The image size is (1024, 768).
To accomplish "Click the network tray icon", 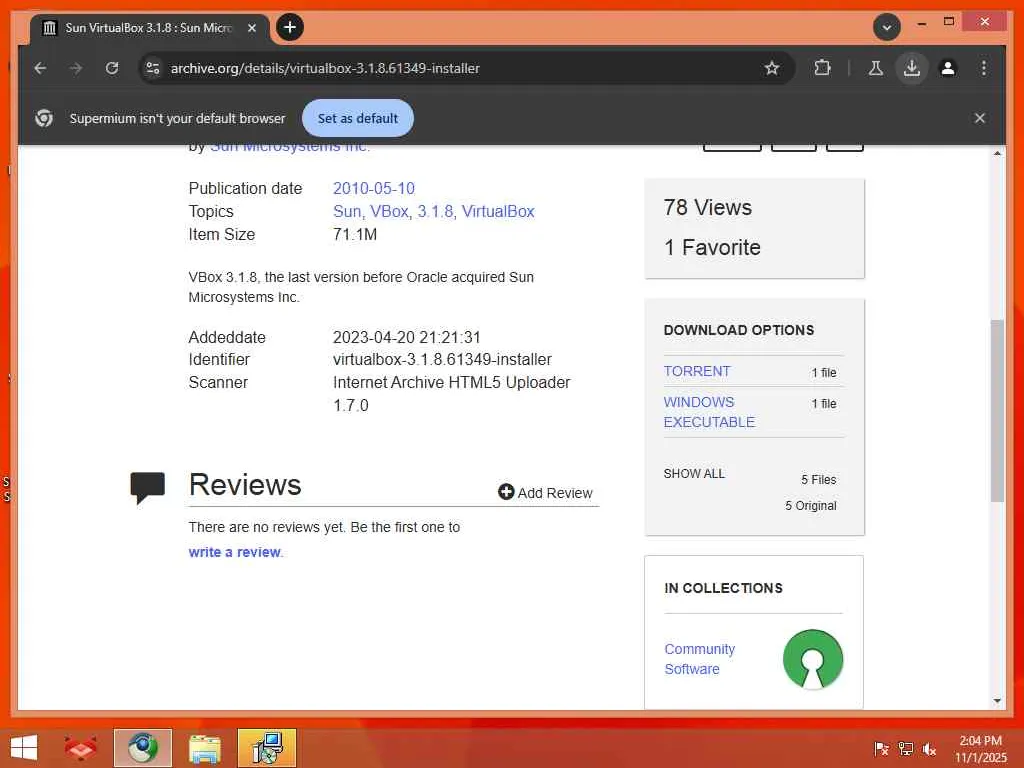I will (x=905, y=749).
